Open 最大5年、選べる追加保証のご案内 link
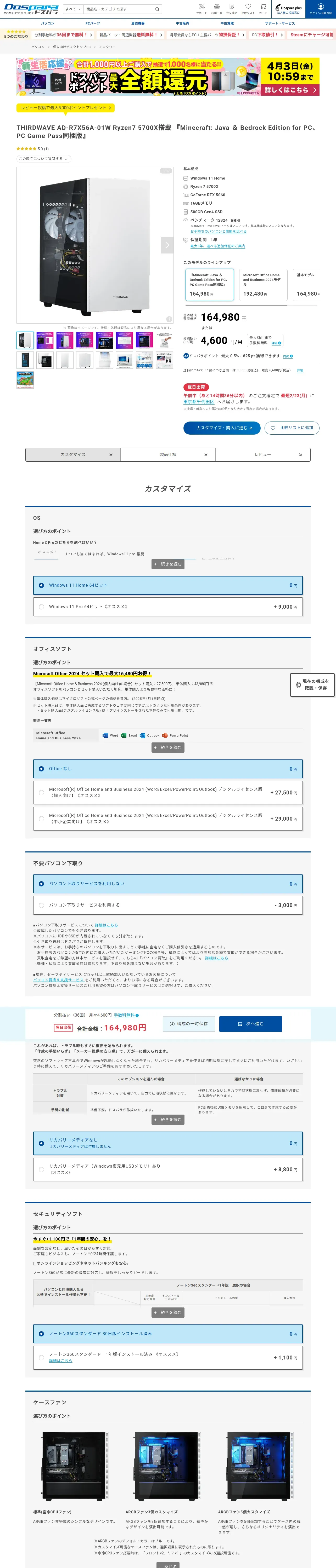The height and width of the screenshot is (1568, 336). (x=218, y=246)
